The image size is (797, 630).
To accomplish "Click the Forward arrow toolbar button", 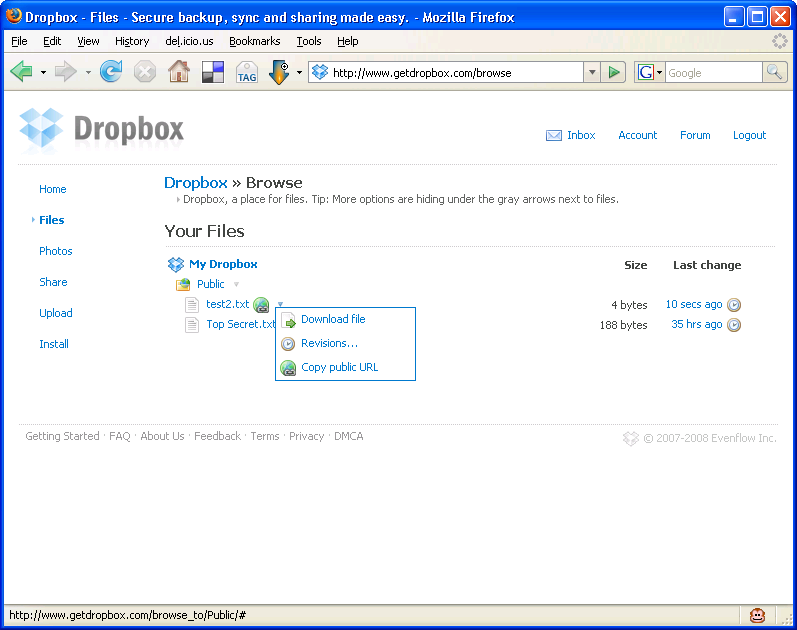I will [66, 72].
